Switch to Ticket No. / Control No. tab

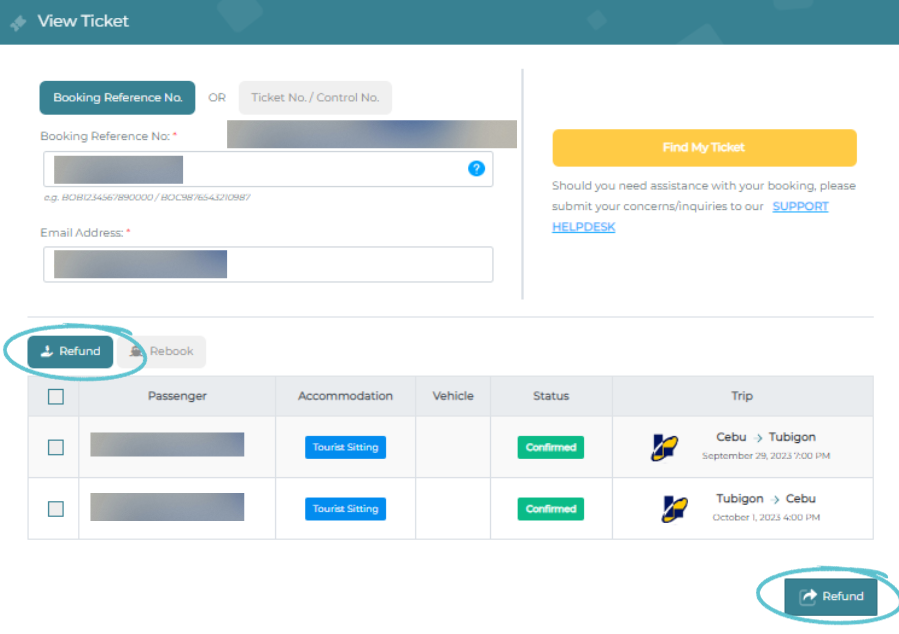315,98
